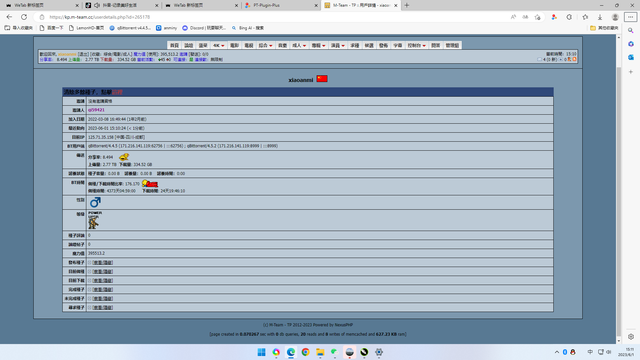Switch to the 抖音 browser tab
The image size is (640, 360).
tap(122, 5)
